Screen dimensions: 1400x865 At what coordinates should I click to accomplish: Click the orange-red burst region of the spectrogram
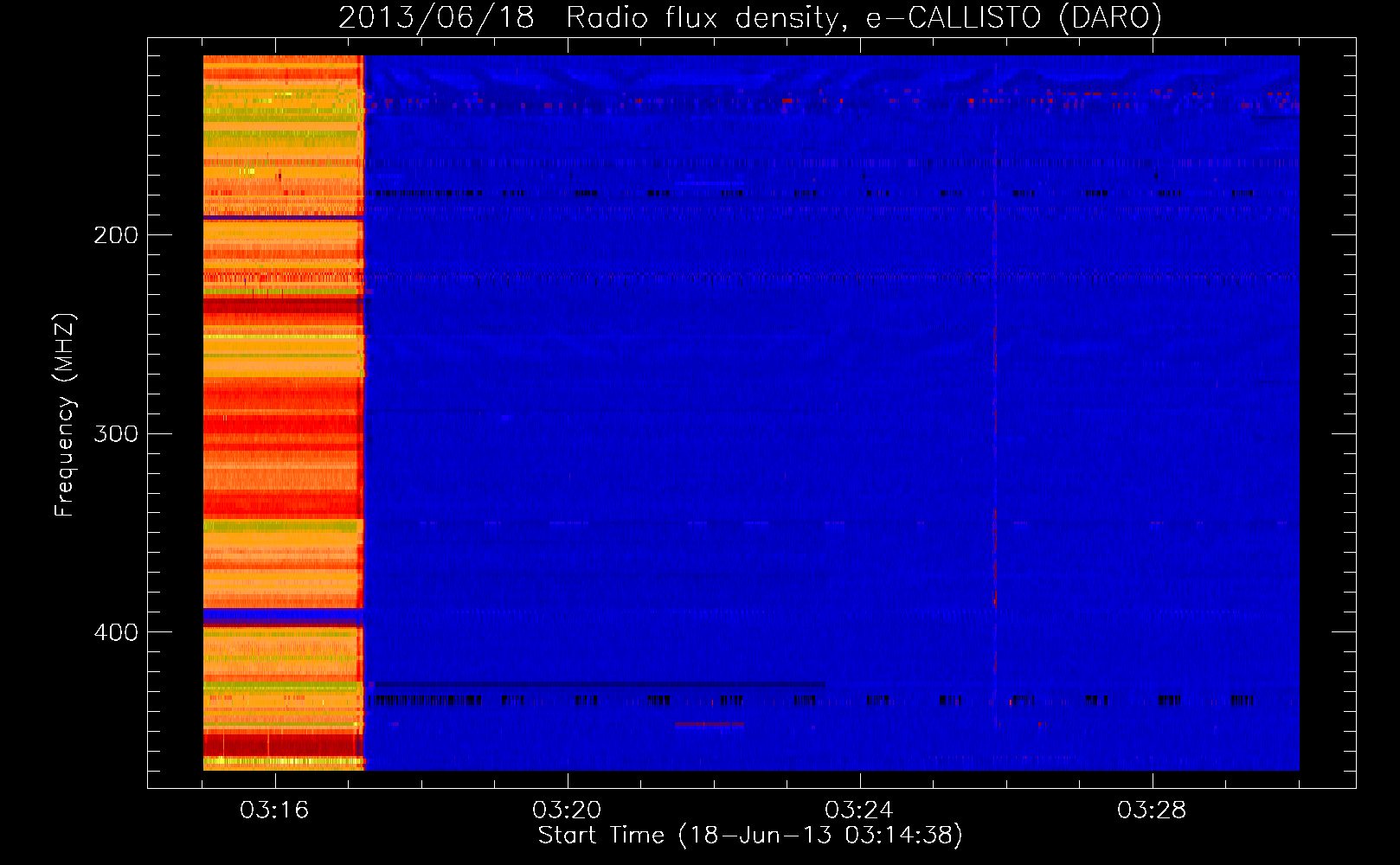point(283,413)
